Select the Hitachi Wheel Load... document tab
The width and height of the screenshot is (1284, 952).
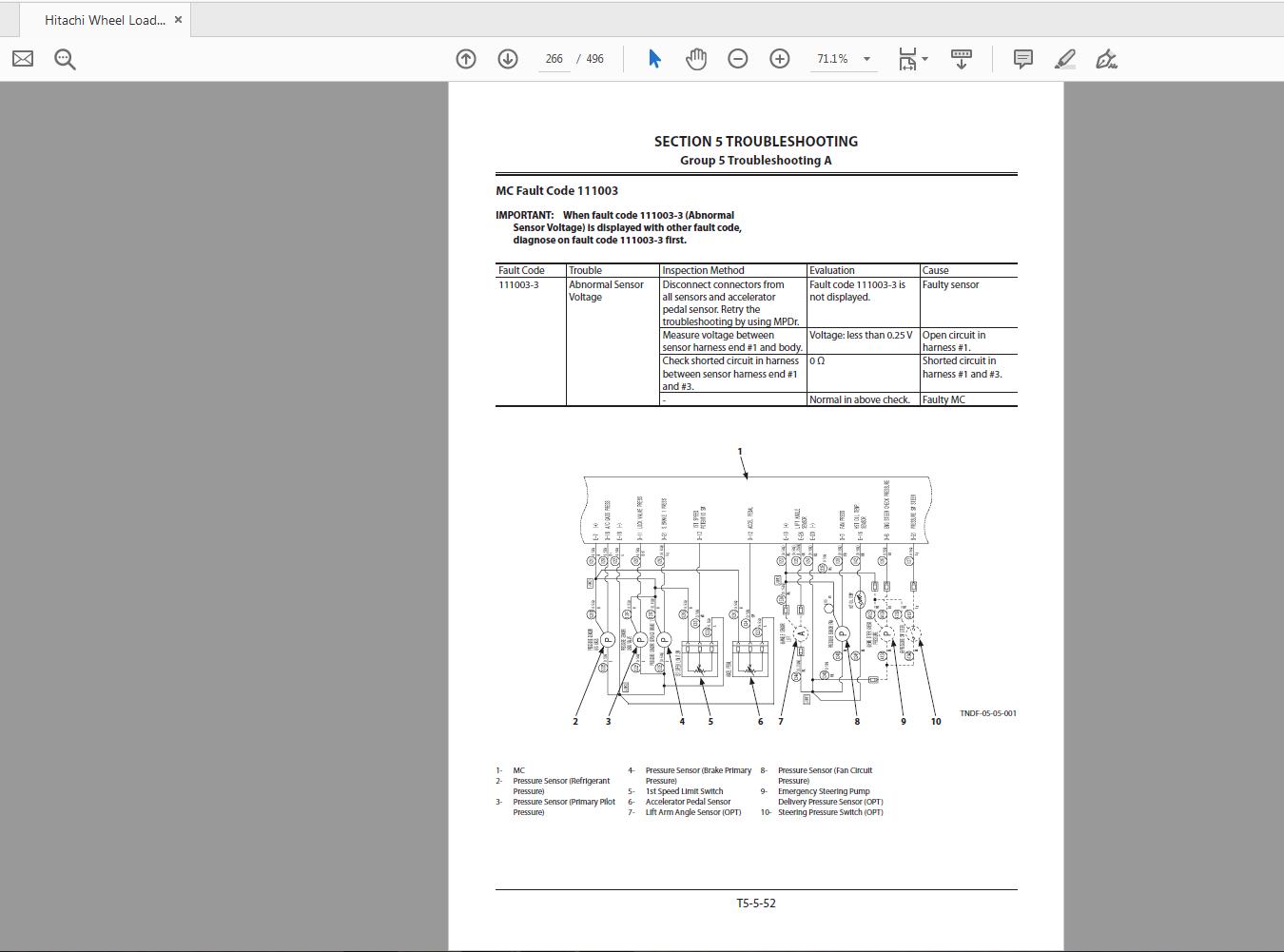click(x=105, y=20)
